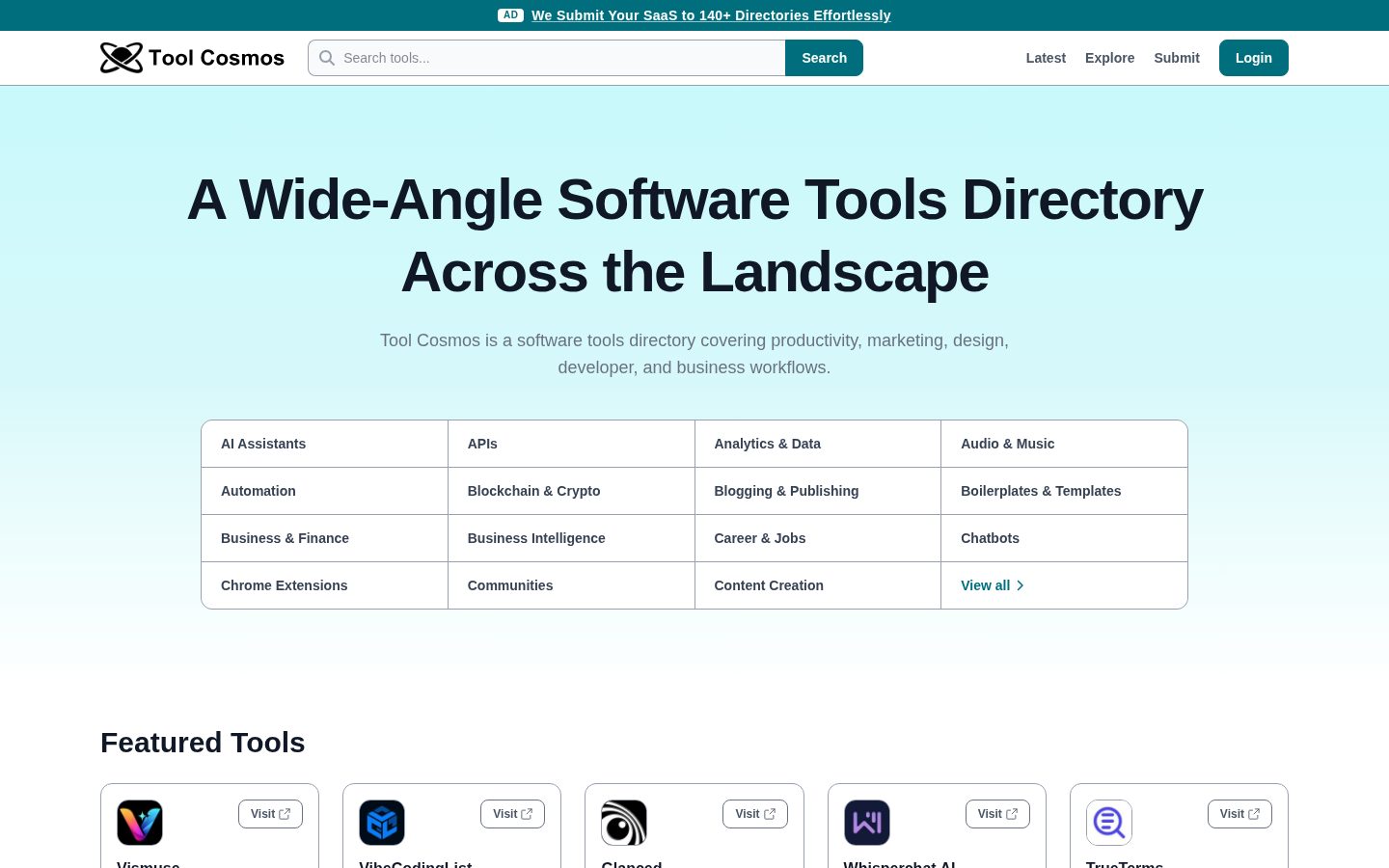Open the Whisperchat AI tool logo
Screen dimensions: 1389x868
pyautogui.click(x=867, y=823)
